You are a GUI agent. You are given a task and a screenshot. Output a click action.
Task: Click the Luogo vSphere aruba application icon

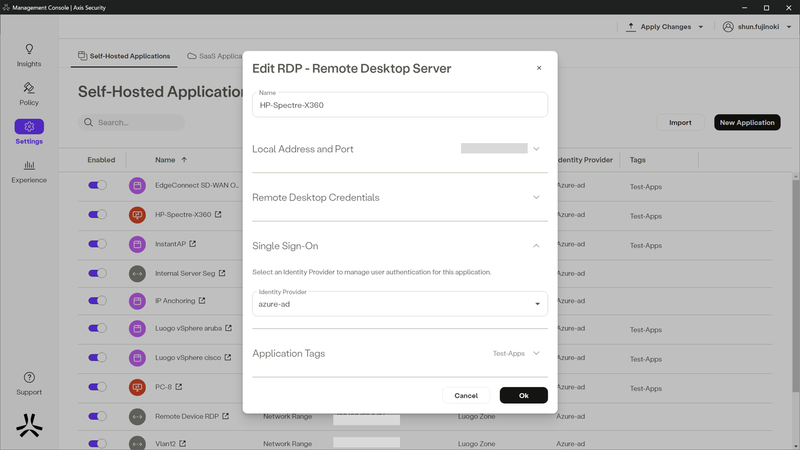[137, 329]
